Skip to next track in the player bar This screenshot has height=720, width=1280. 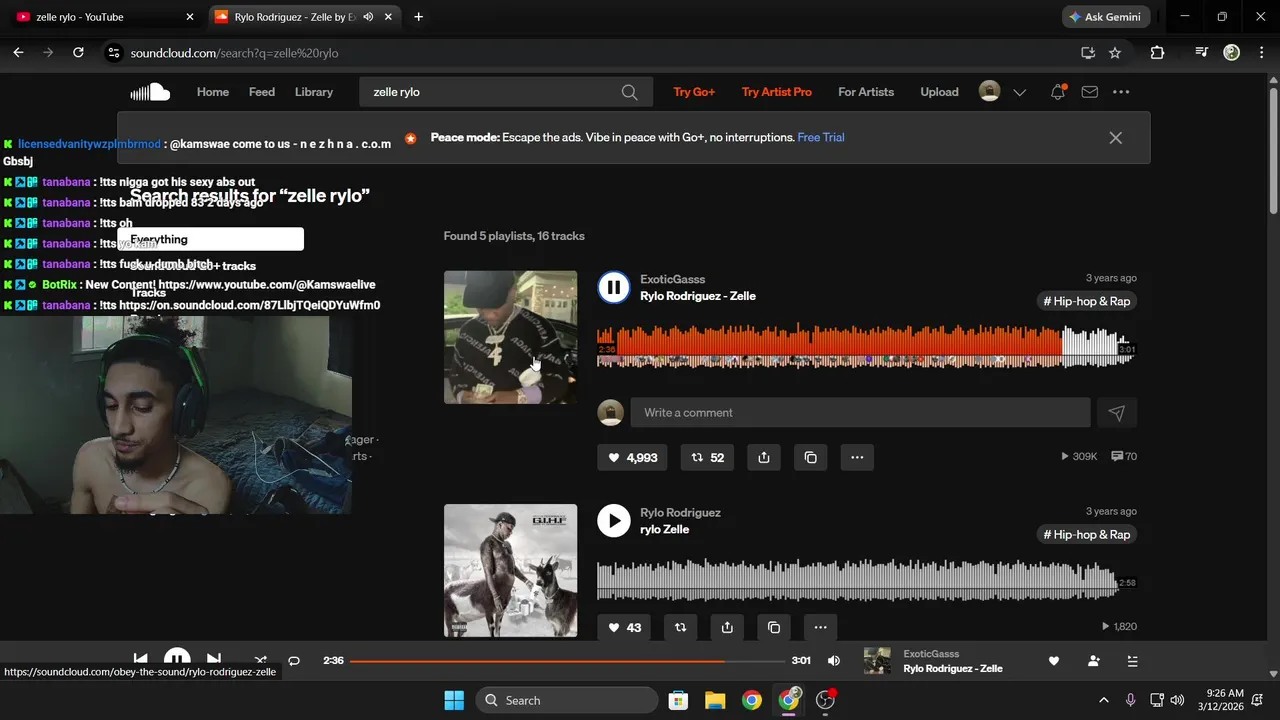tap(213, 660)
